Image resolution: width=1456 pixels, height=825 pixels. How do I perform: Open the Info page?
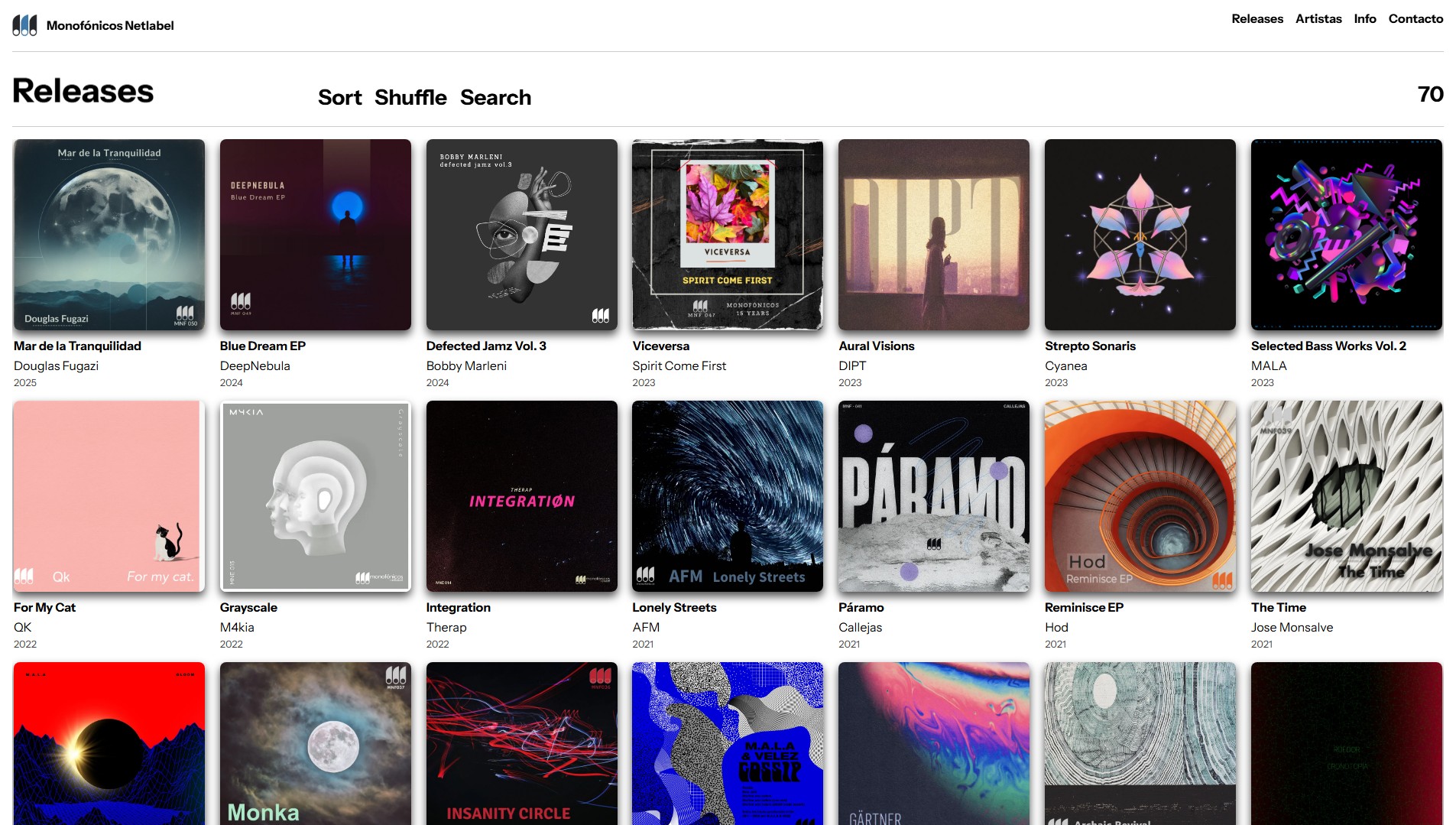coord(1364,19)
